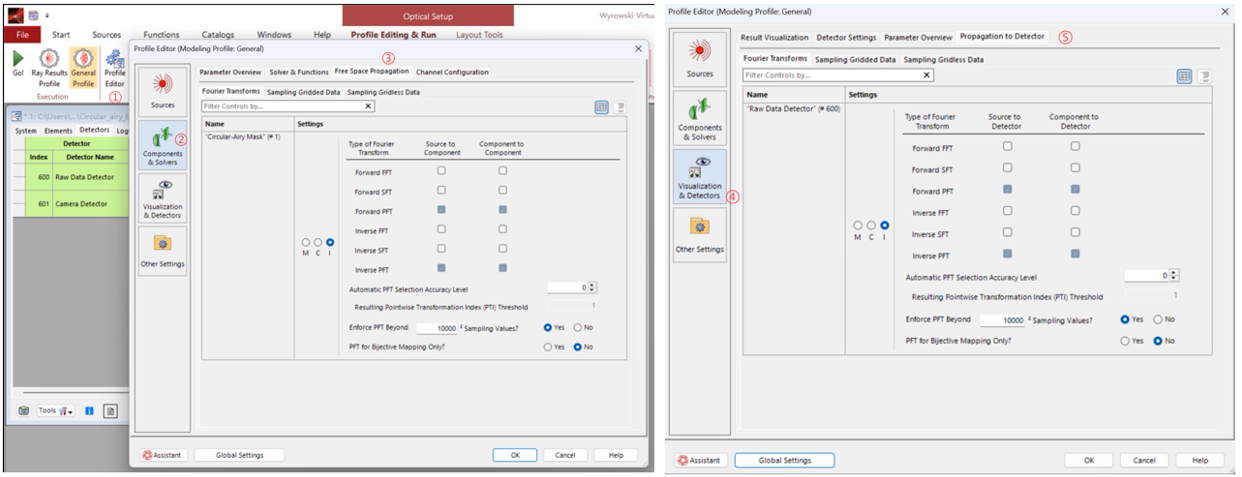Select the highlighted Components & Solvers category
1242x477 pixels.
point(162,145)
